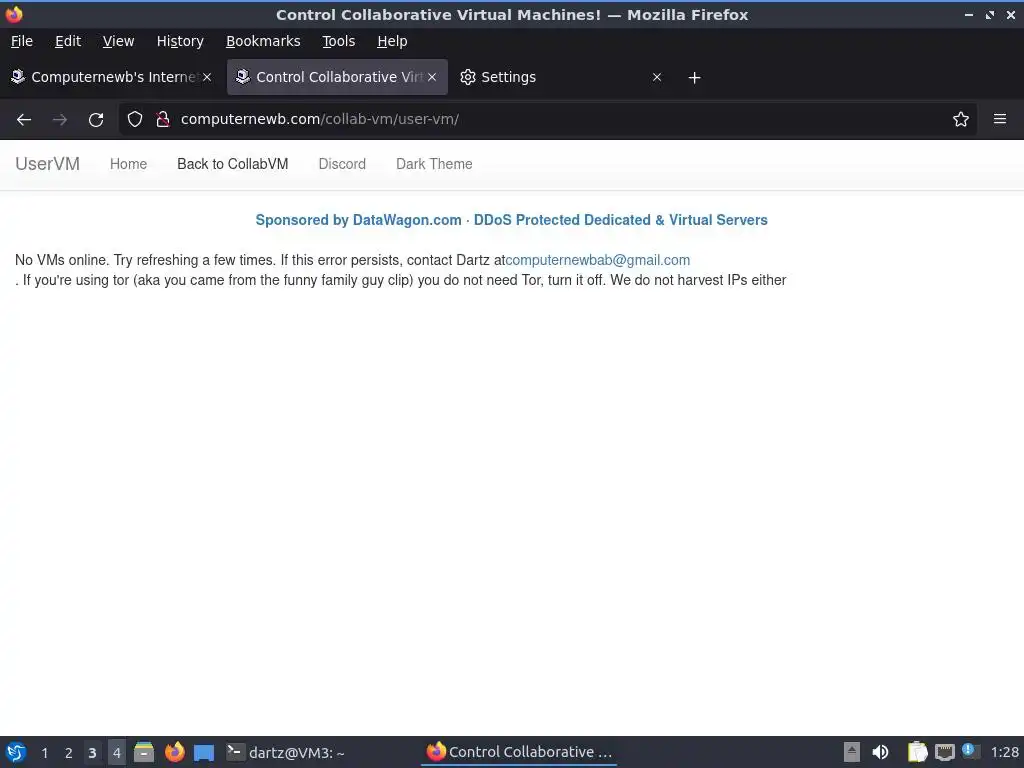Open a new tab with plus button
Image resolution: width=1024 pixels, height=768 pixels.
[x=694, y=78]
